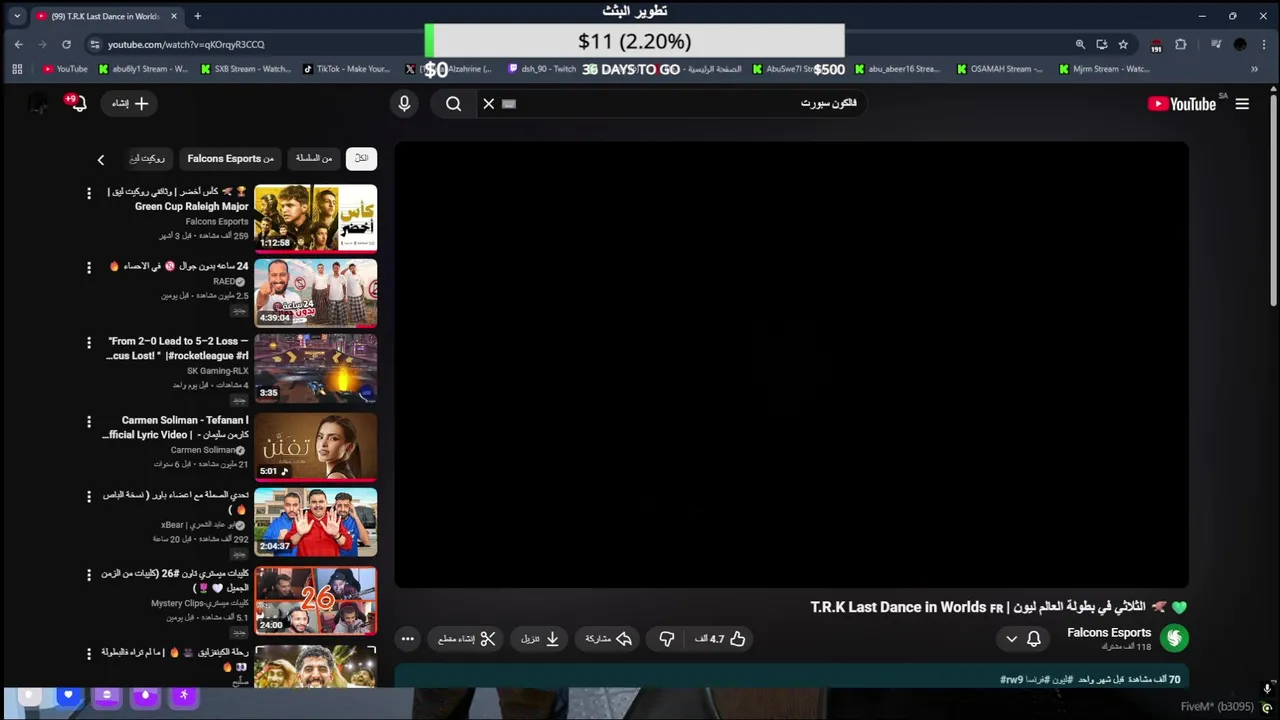Open options menu for Green Cup Raleigh Major video

tap(89, 193)
